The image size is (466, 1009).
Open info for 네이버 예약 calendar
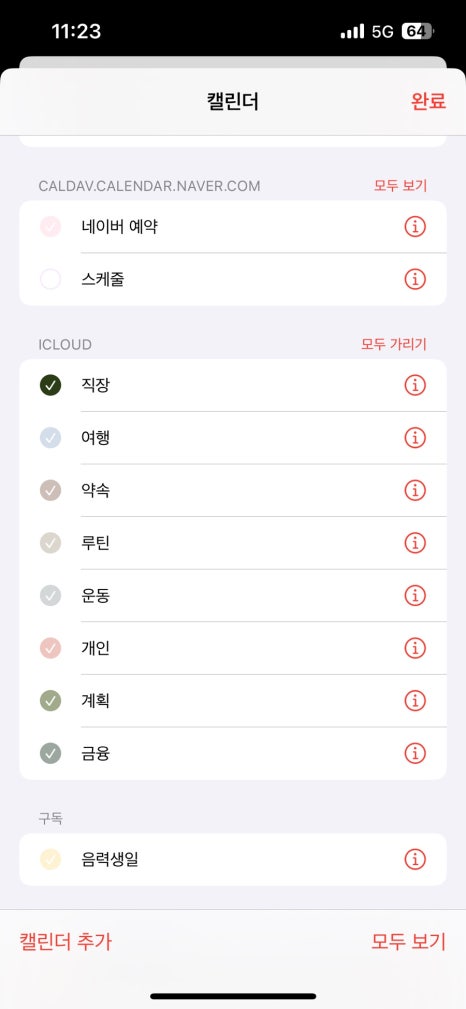415,227
